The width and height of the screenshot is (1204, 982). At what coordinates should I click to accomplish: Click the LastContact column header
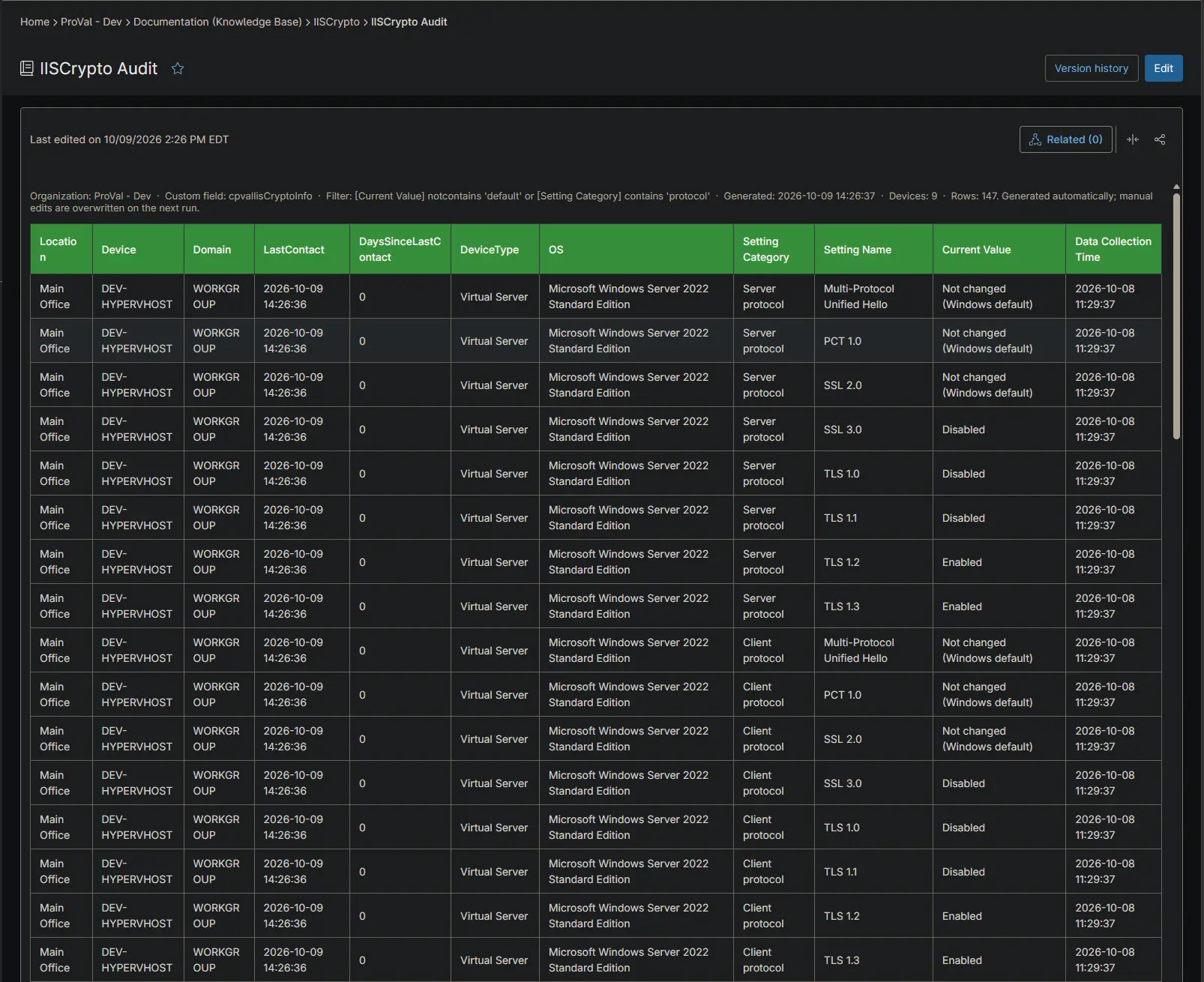302,249
